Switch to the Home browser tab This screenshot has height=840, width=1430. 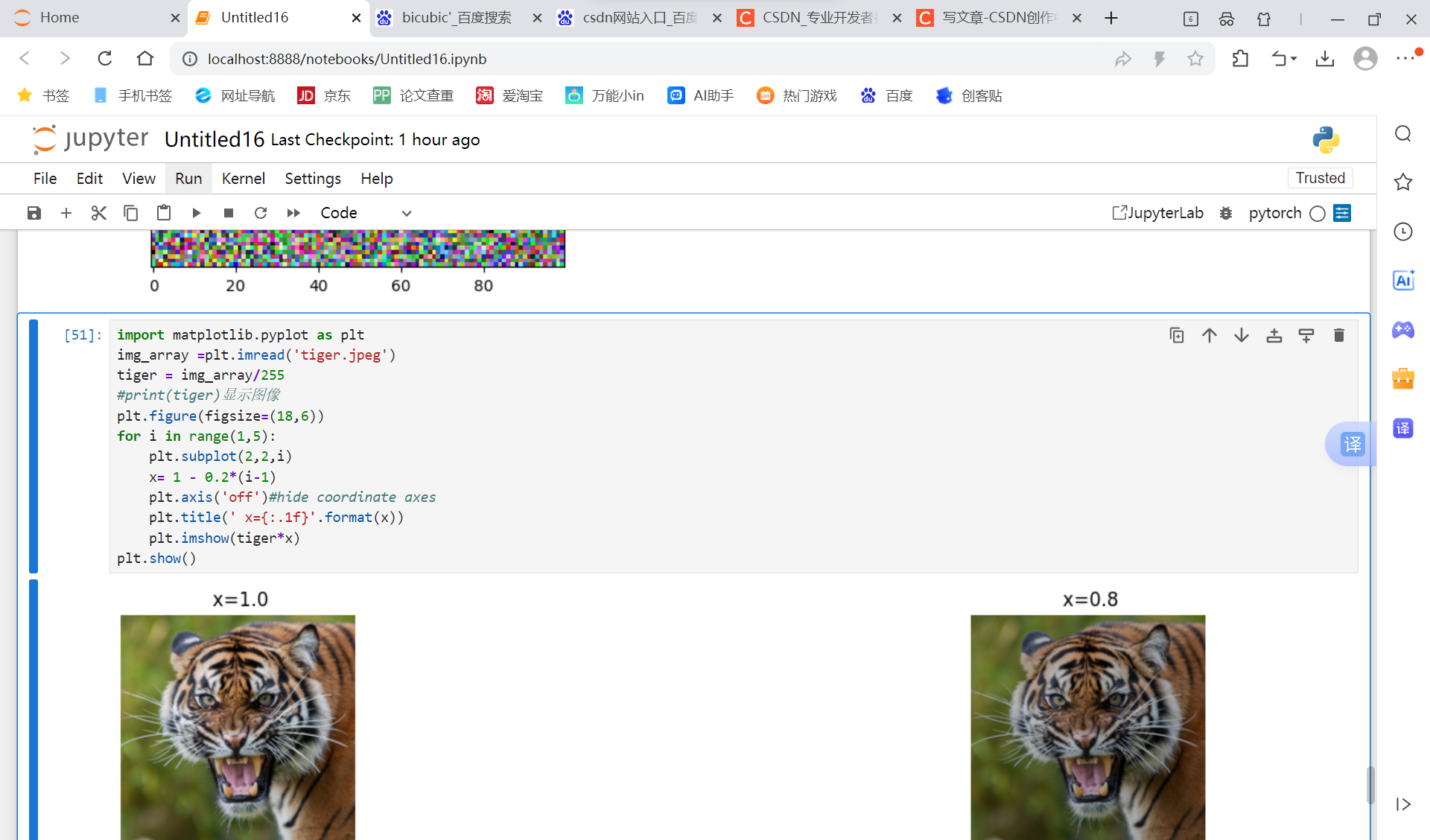[x=60, y=18]
